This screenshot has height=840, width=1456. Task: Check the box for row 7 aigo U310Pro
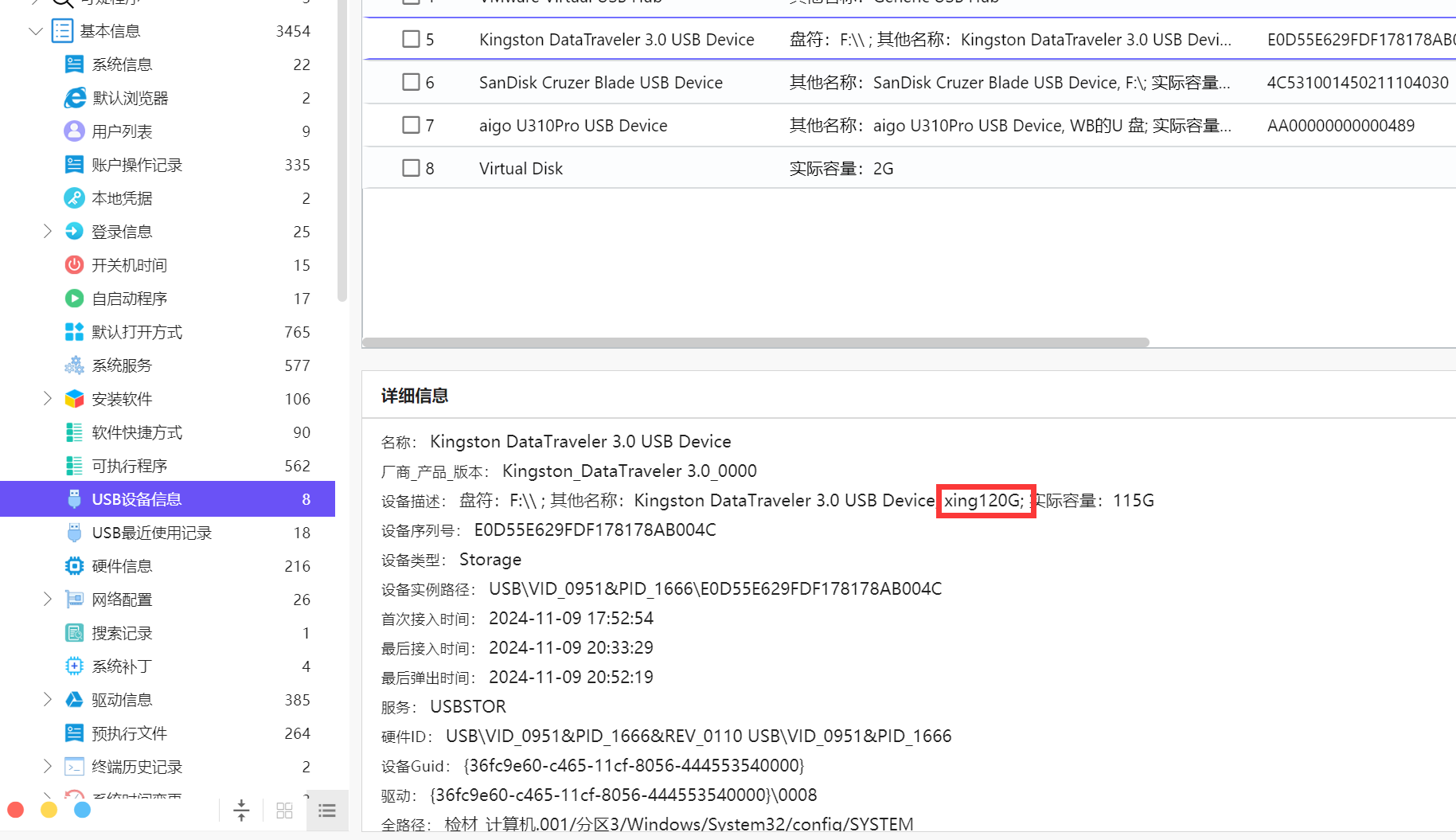click(411, 125)
